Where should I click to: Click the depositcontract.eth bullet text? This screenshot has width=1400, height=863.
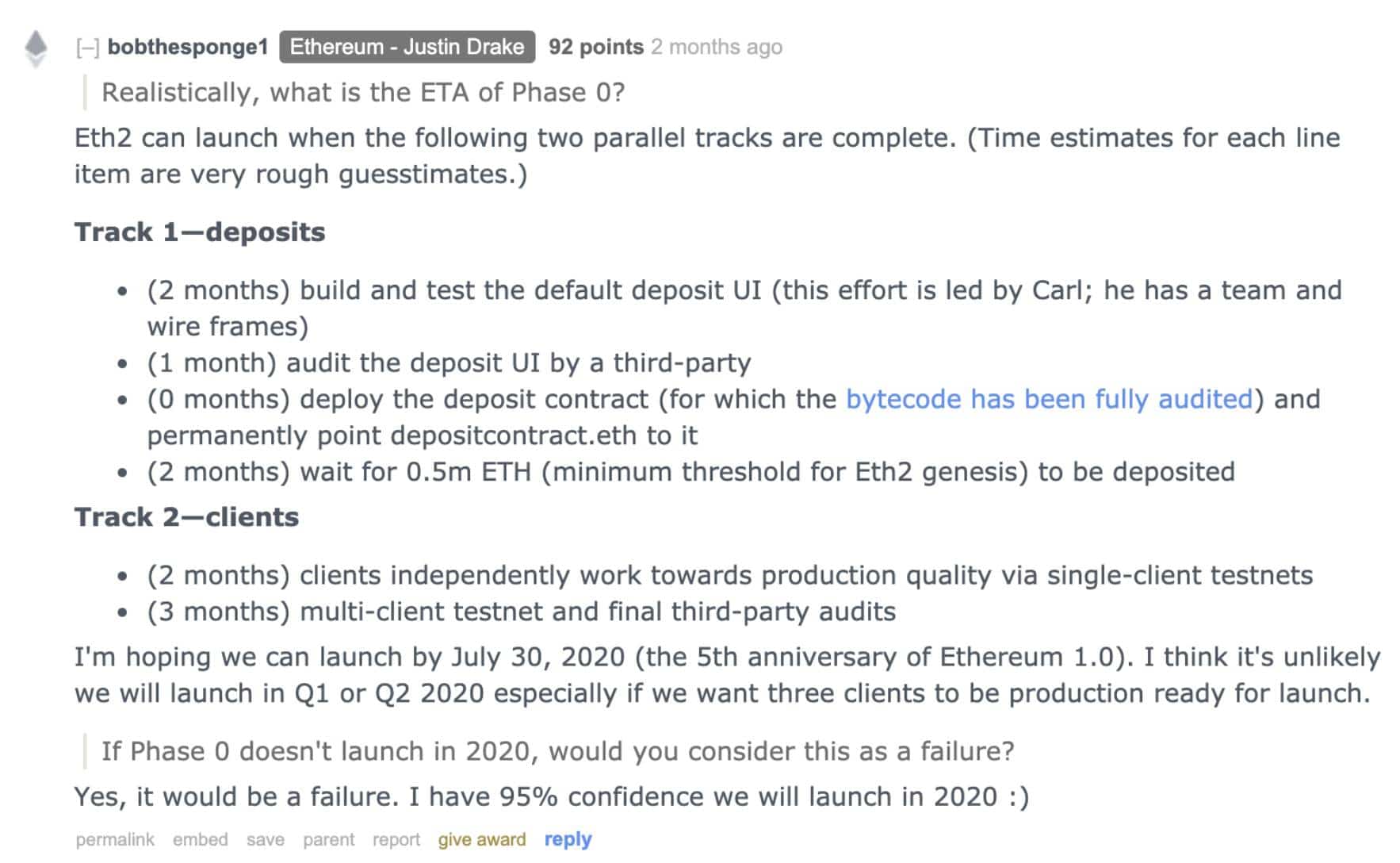pos(733,417)
